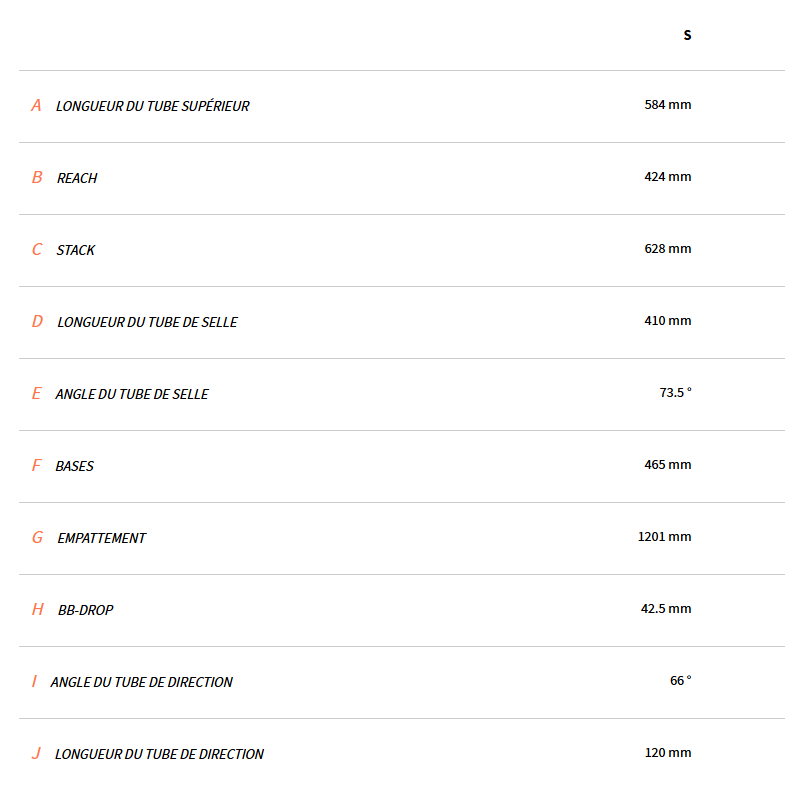Viewport: 800px width, 800px height.
Task: Click the BB-DROP row label
Action: pos(85,610)
